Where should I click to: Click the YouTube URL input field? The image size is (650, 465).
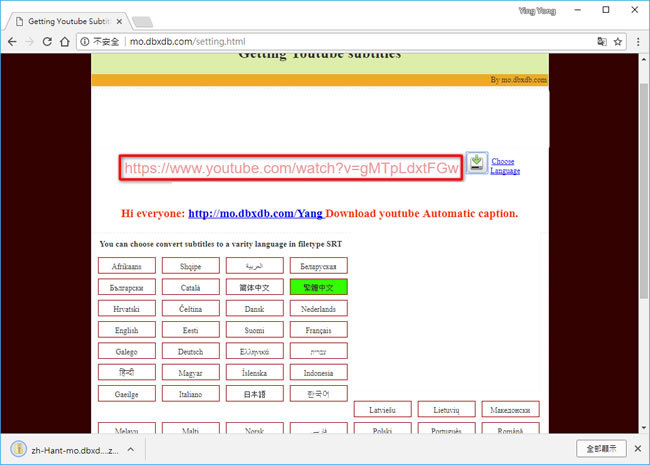coord(291,168)
